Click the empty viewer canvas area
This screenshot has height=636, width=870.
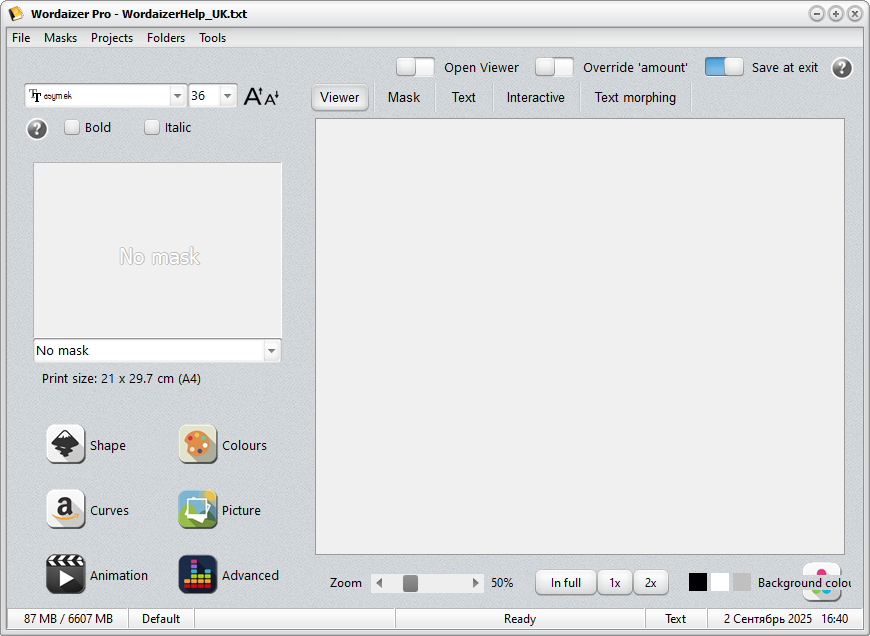(580, 336)
